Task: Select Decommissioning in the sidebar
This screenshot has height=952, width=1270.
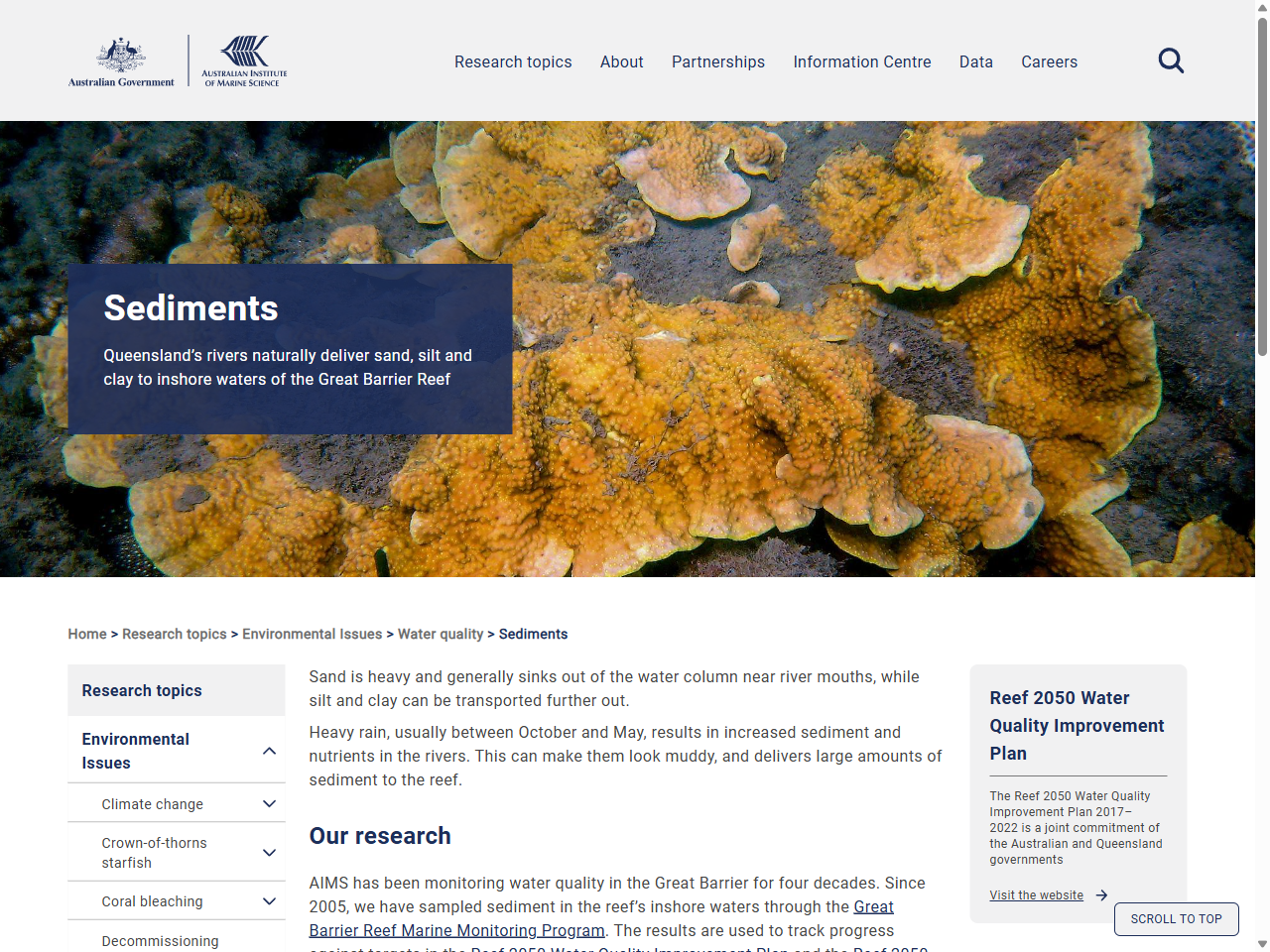Action: (160, 941)
